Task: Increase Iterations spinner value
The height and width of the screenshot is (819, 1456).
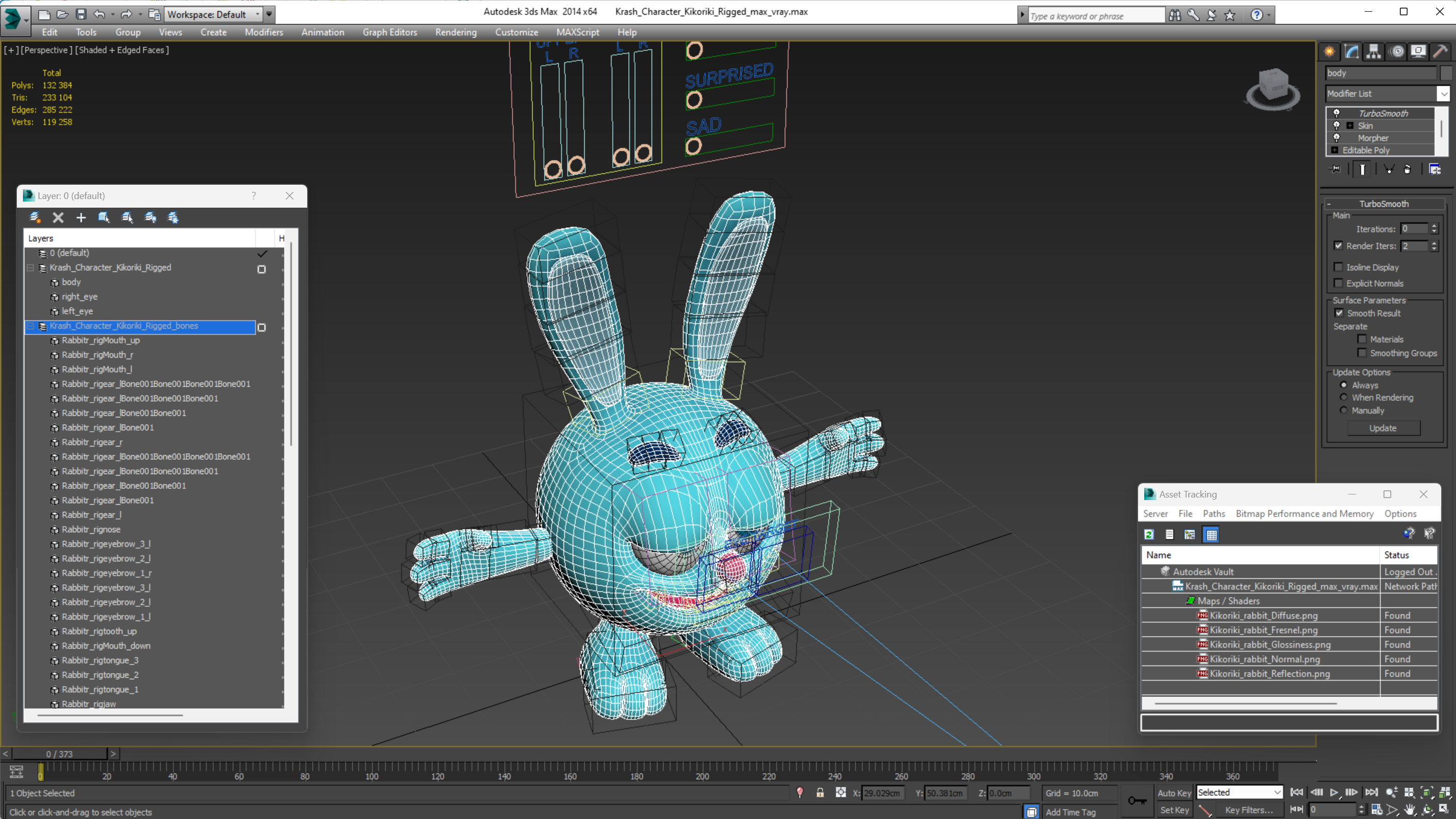Action: 1434,226
